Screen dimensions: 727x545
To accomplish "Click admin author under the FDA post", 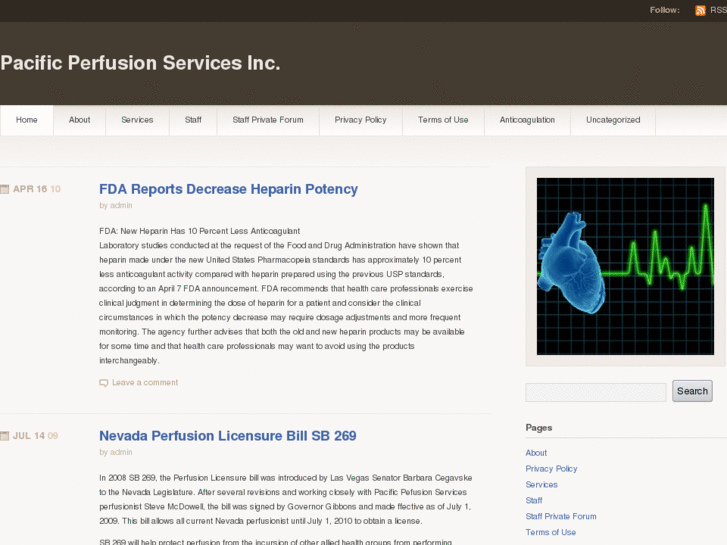I will click(x=121, y=205).
